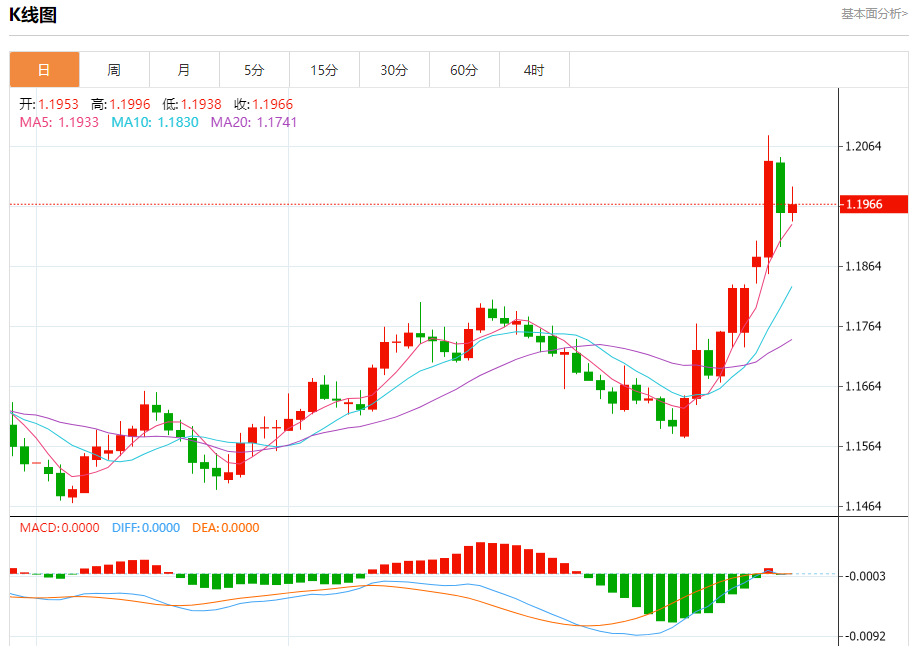Open the 基本面分析 link
Image resolution: width=913 pixels, height=646 pixels.
pyautogui.click(x=873, y=14)
